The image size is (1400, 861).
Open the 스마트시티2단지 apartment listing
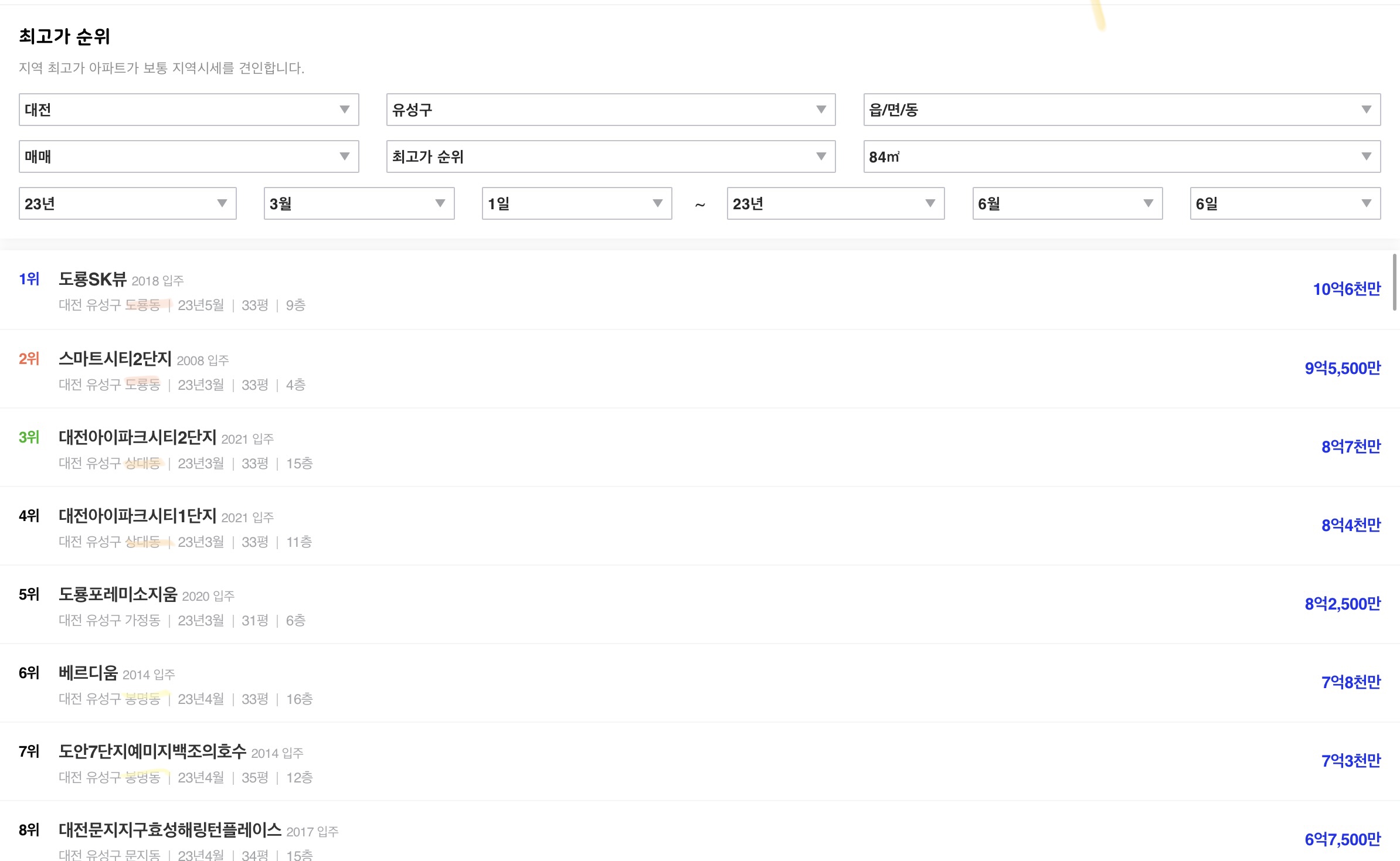click(115, 358)
